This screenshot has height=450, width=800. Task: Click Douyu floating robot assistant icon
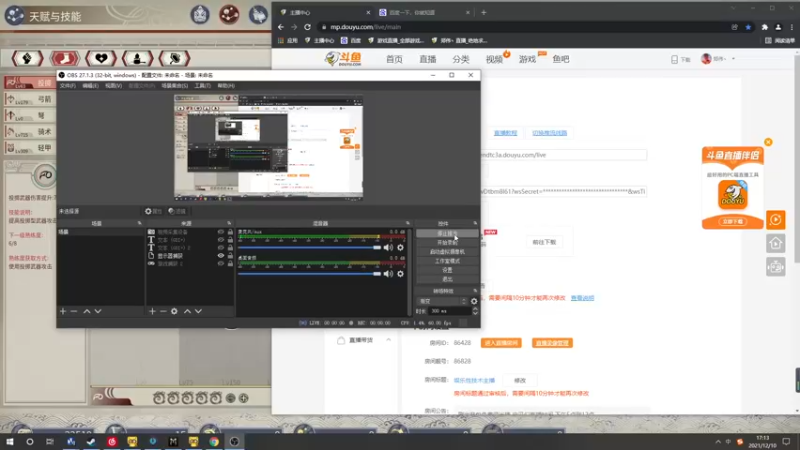776,267
